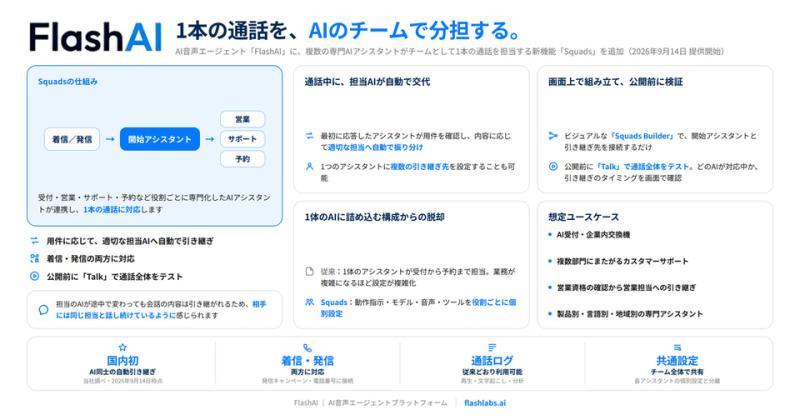Viewport: 800px width, 420px height.
Task: Click the icon beside 着信・発信の両方に対応
Action: (34, 258)
